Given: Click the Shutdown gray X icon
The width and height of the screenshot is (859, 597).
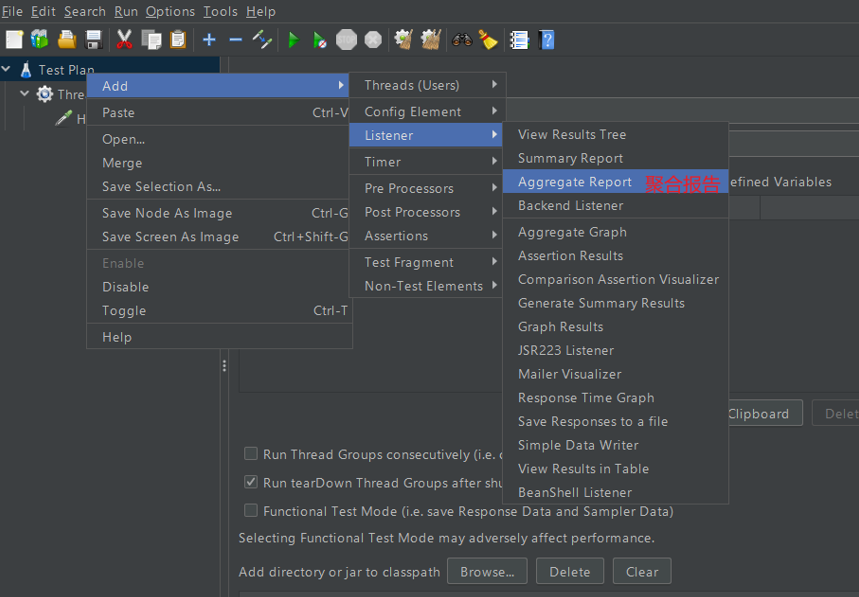Looking at the screenshot, I should [373, 40].
